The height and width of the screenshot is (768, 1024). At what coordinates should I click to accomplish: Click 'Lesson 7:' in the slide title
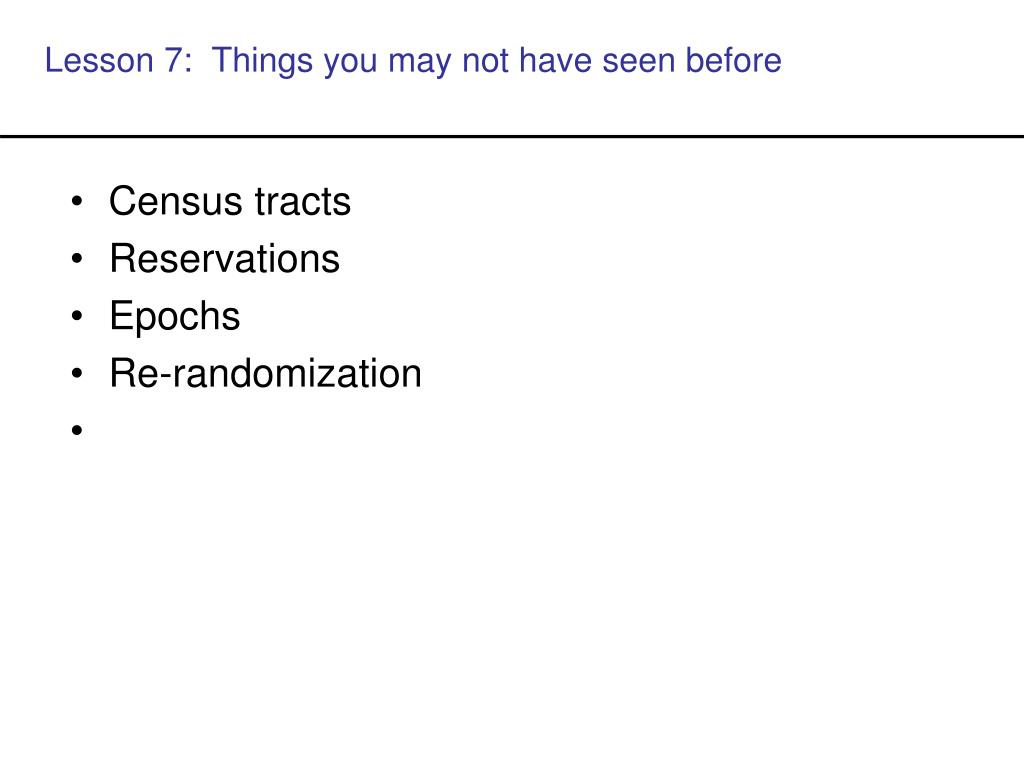click(x=118, y=61)
